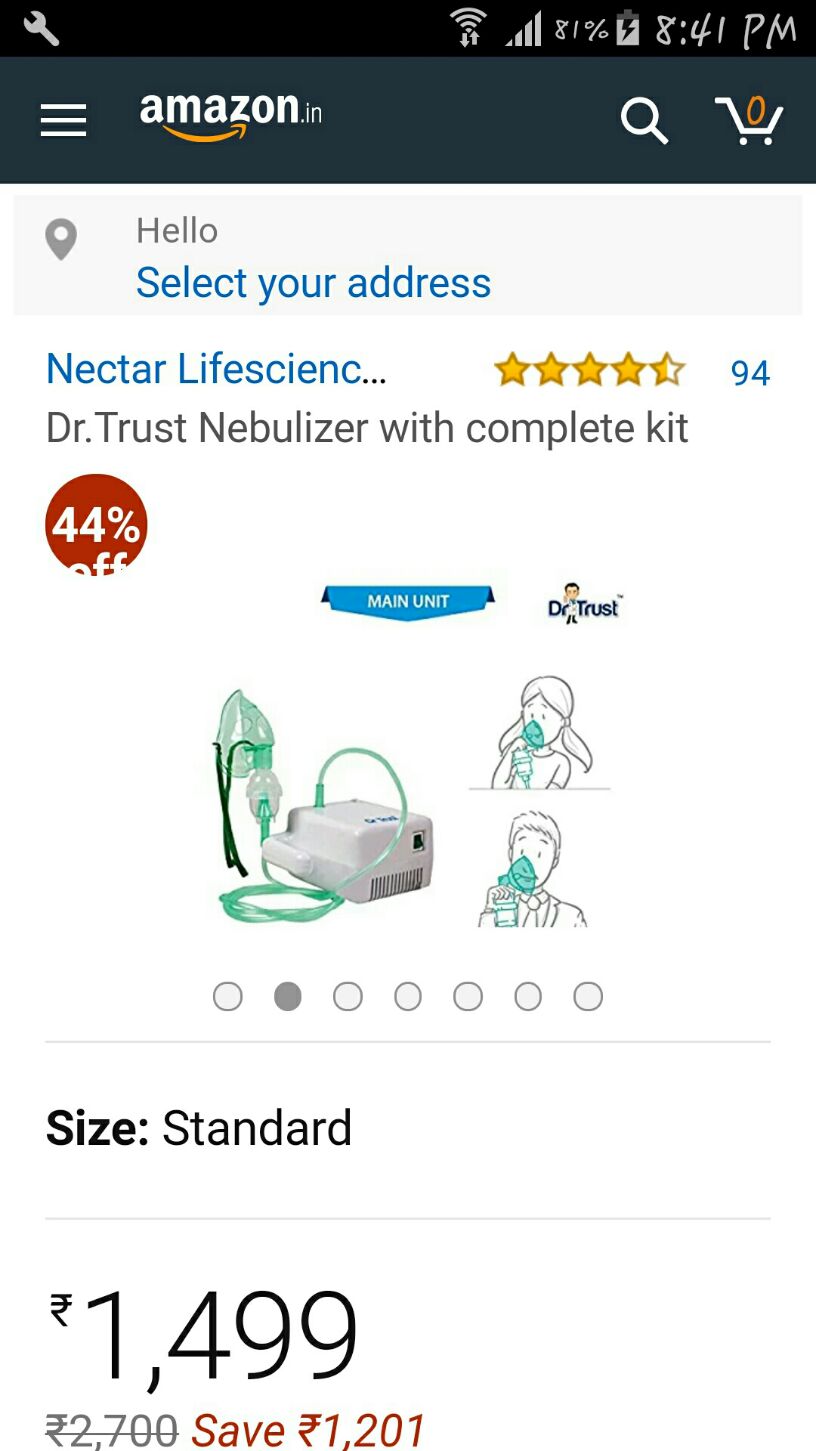The image size is (816, 1451).
Task: View the 94 customer reviews
Action: 750,373
